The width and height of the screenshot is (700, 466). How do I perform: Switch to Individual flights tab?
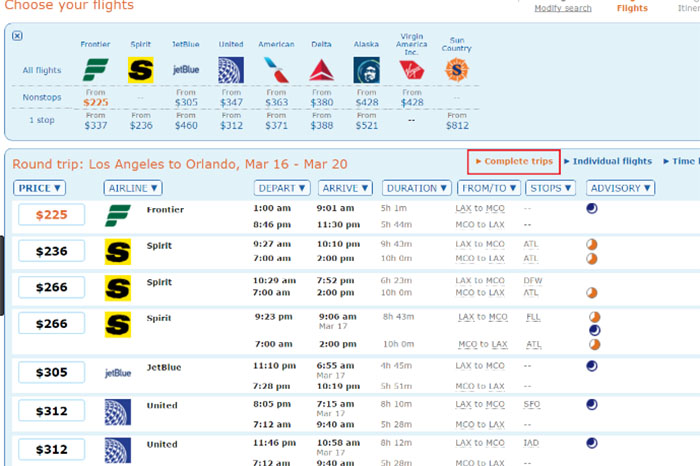pyautogui.click(x=608, y=161)
